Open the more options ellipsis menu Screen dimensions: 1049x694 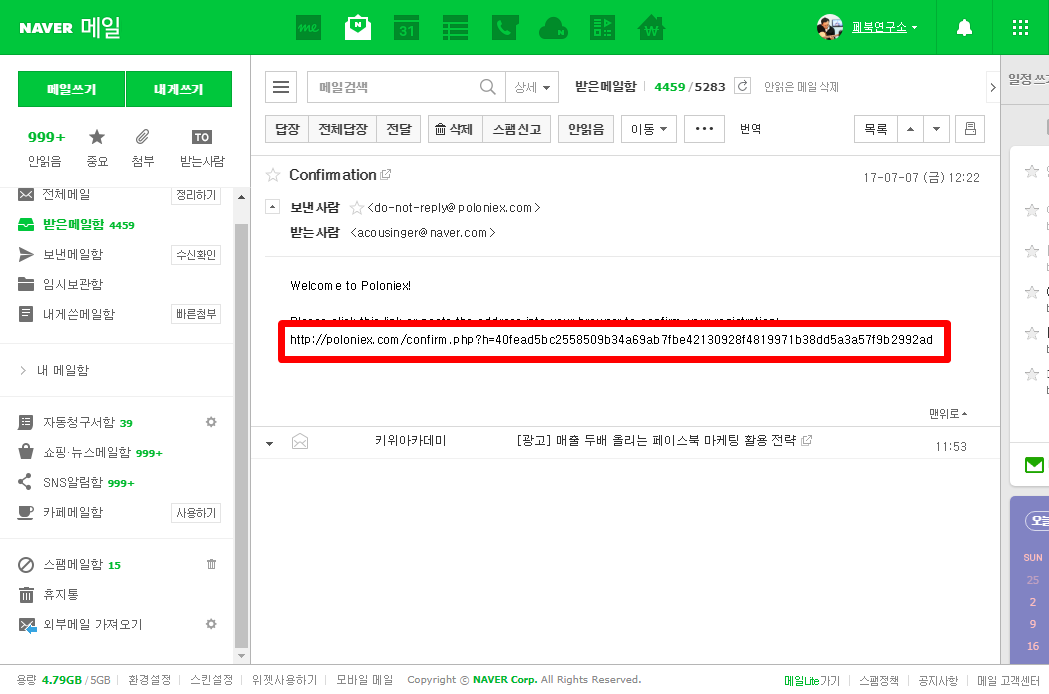tap(704, 128)
